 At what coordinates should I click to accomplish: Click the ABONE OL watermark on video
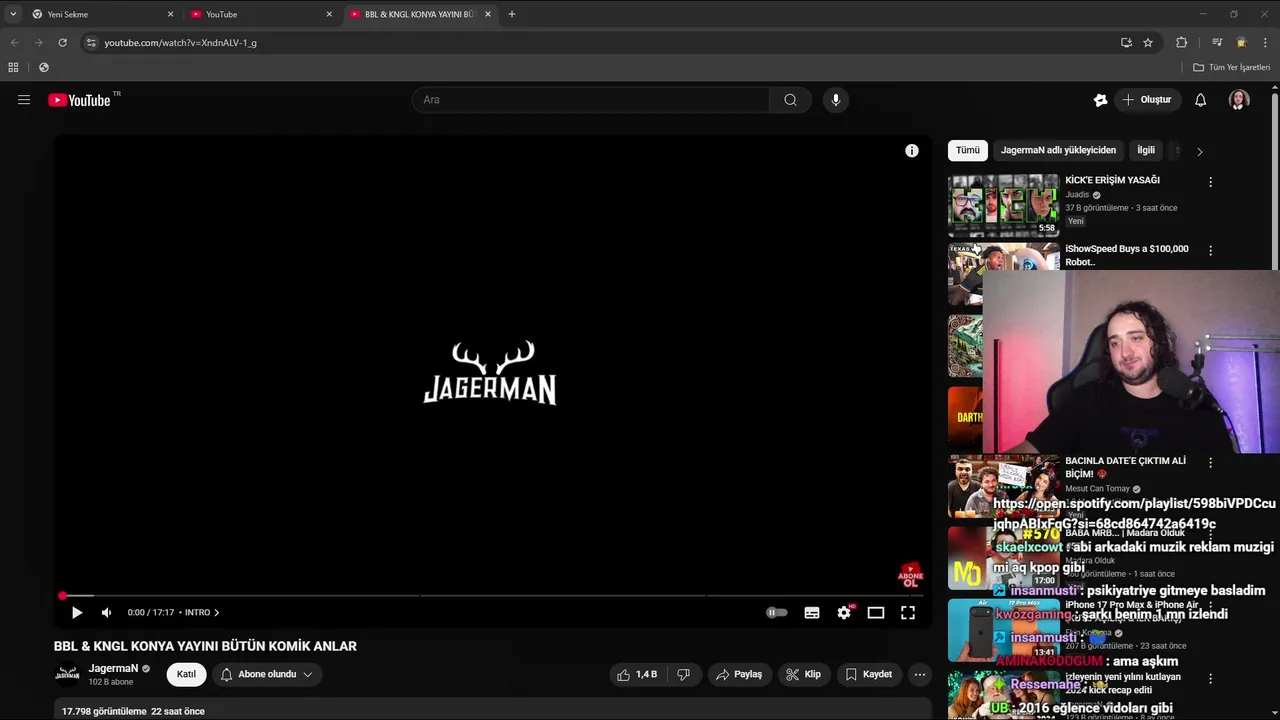[x=910, y=577]
